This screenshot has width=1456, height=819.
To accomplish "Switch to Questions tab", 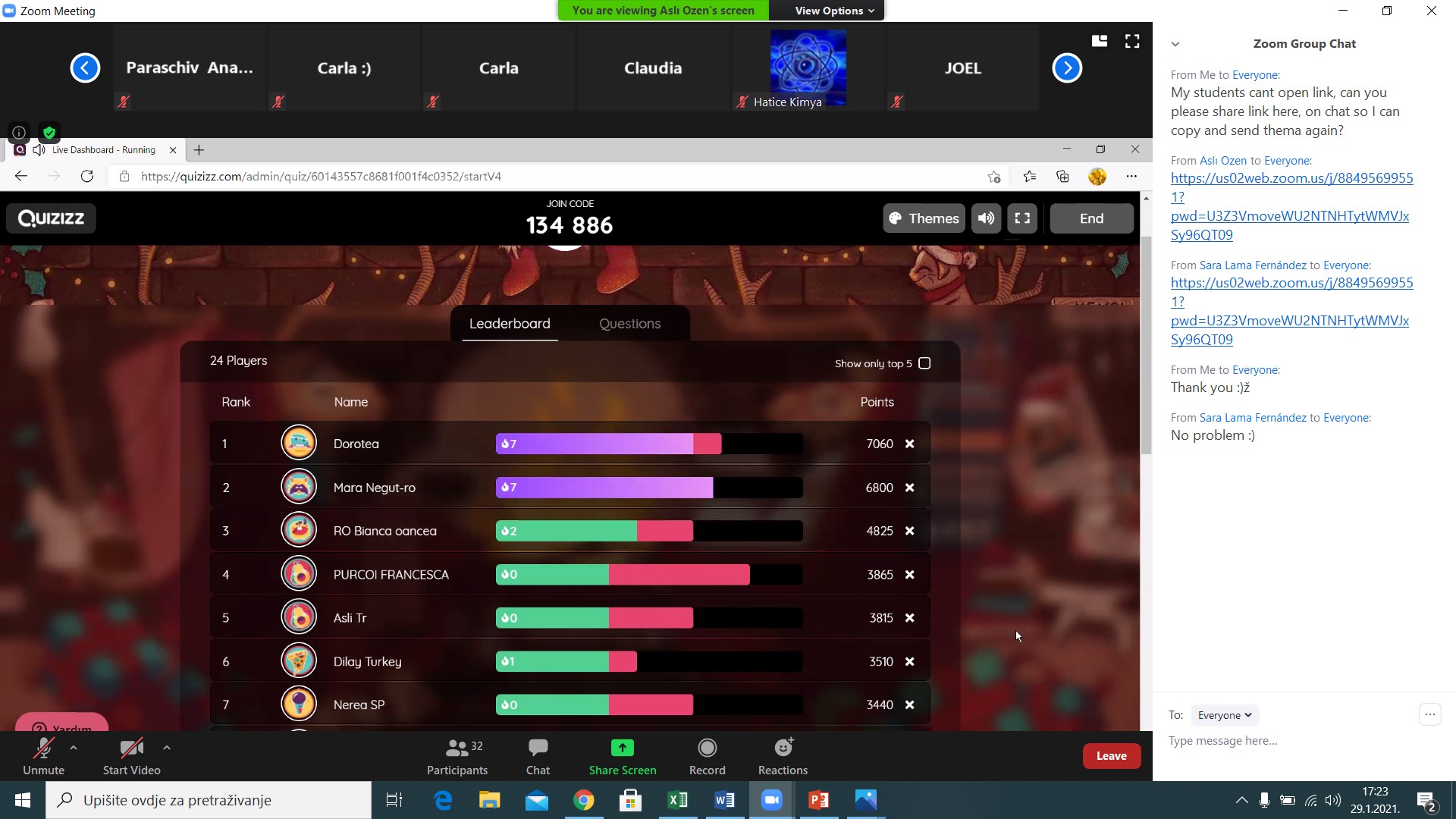I will (629, 324).
